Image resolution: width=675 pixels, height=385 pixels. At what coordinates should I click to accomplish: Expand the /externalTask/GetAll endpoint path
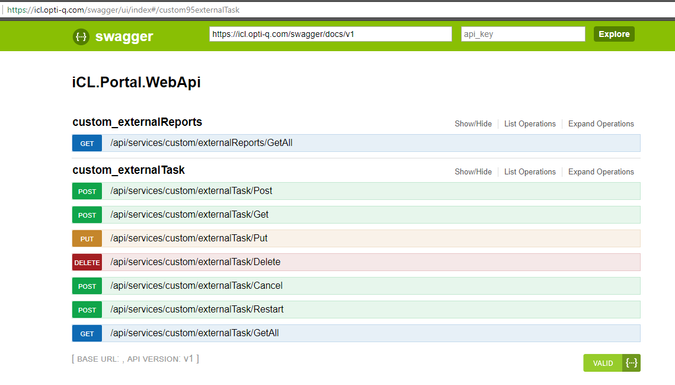(x=195, y=333)
